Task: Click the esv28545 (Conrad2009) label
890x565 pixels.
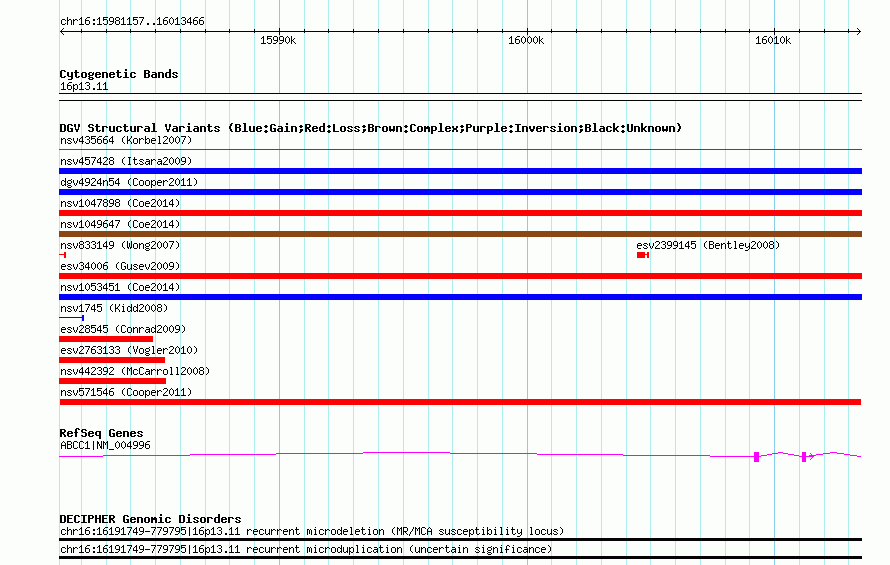Action: pos(123,329)
